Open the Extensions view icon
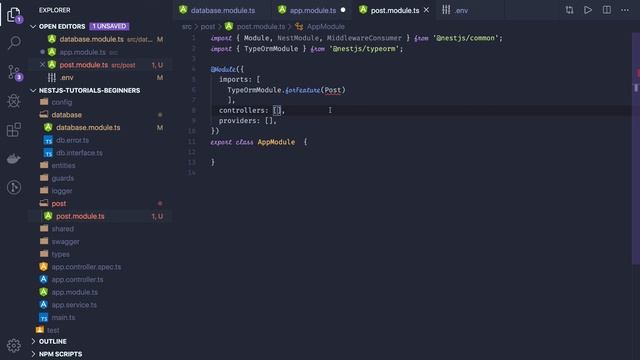The height and width of the screenshot is (360, 640). (14, 130)
